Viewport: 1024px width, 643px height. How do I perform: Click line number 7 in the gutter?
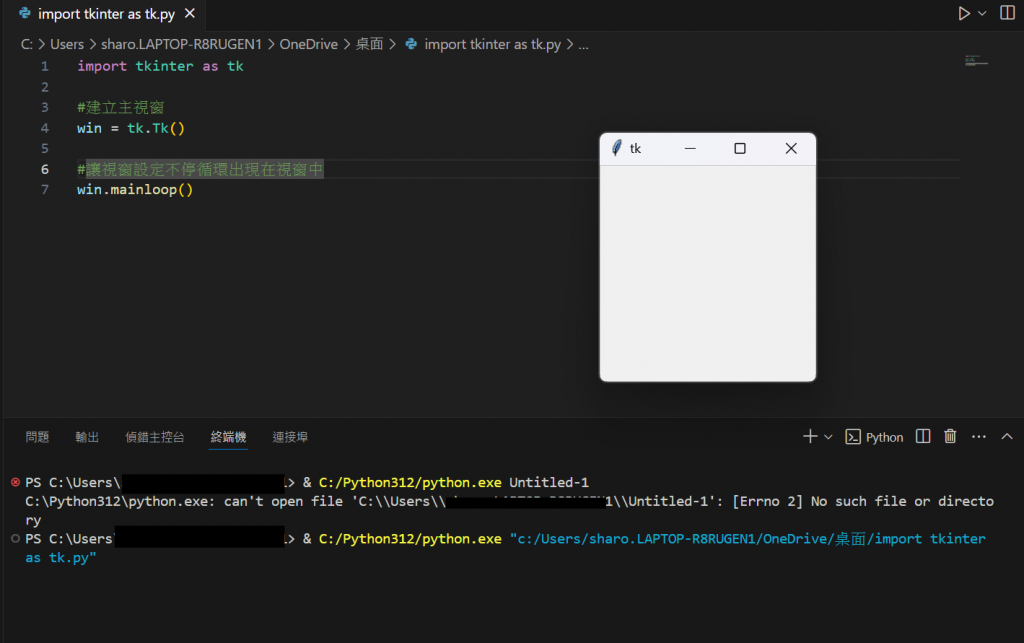point(44,189)
